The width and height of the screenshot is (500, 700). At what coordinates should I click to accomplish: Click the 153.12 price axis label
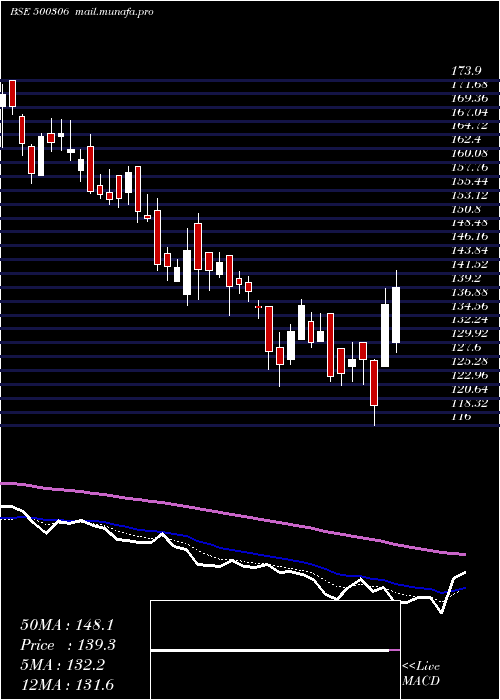tap(469, 195)
